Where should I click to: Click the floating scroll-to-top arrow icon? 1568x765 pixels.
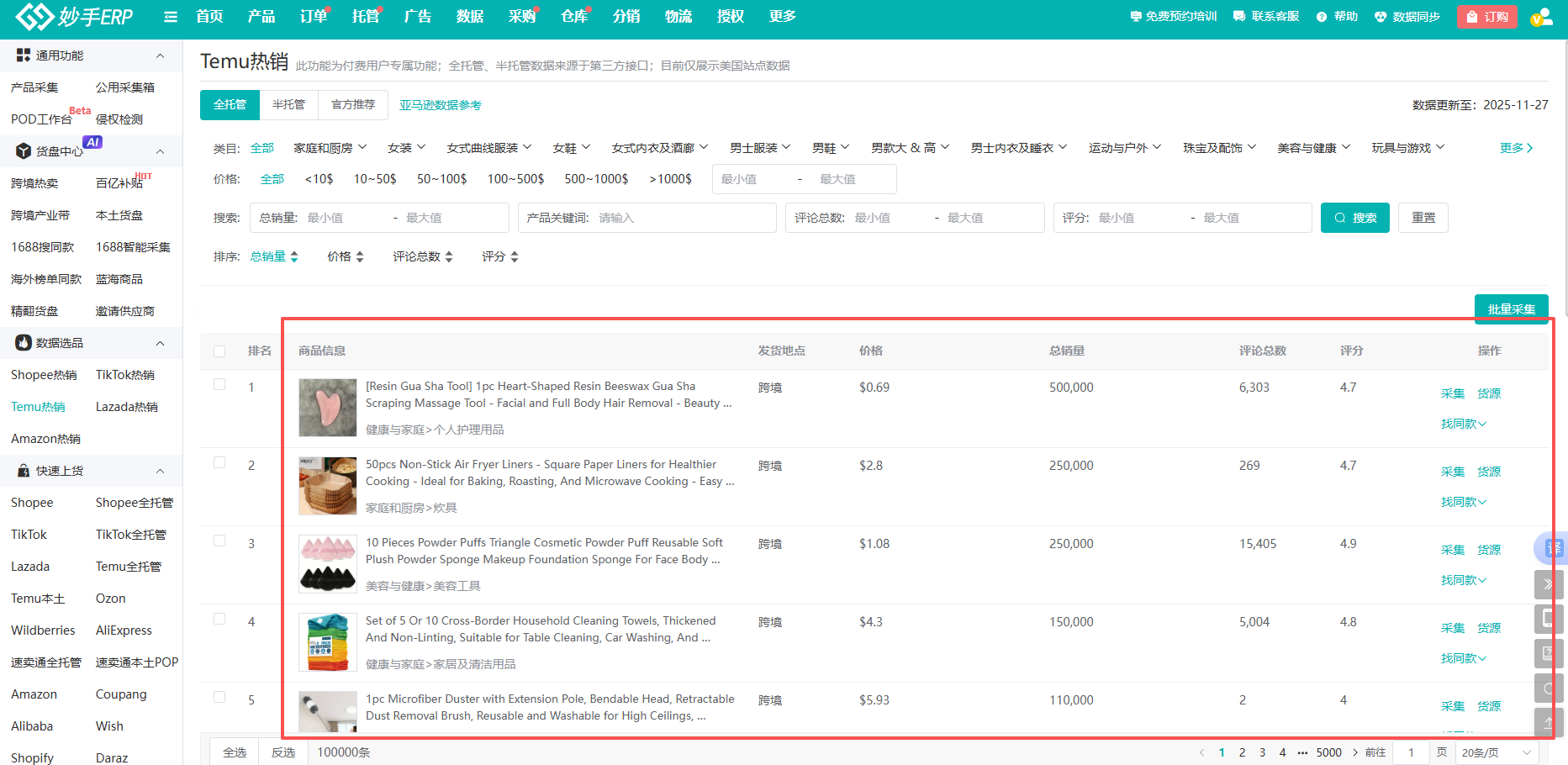(1549, 722)
